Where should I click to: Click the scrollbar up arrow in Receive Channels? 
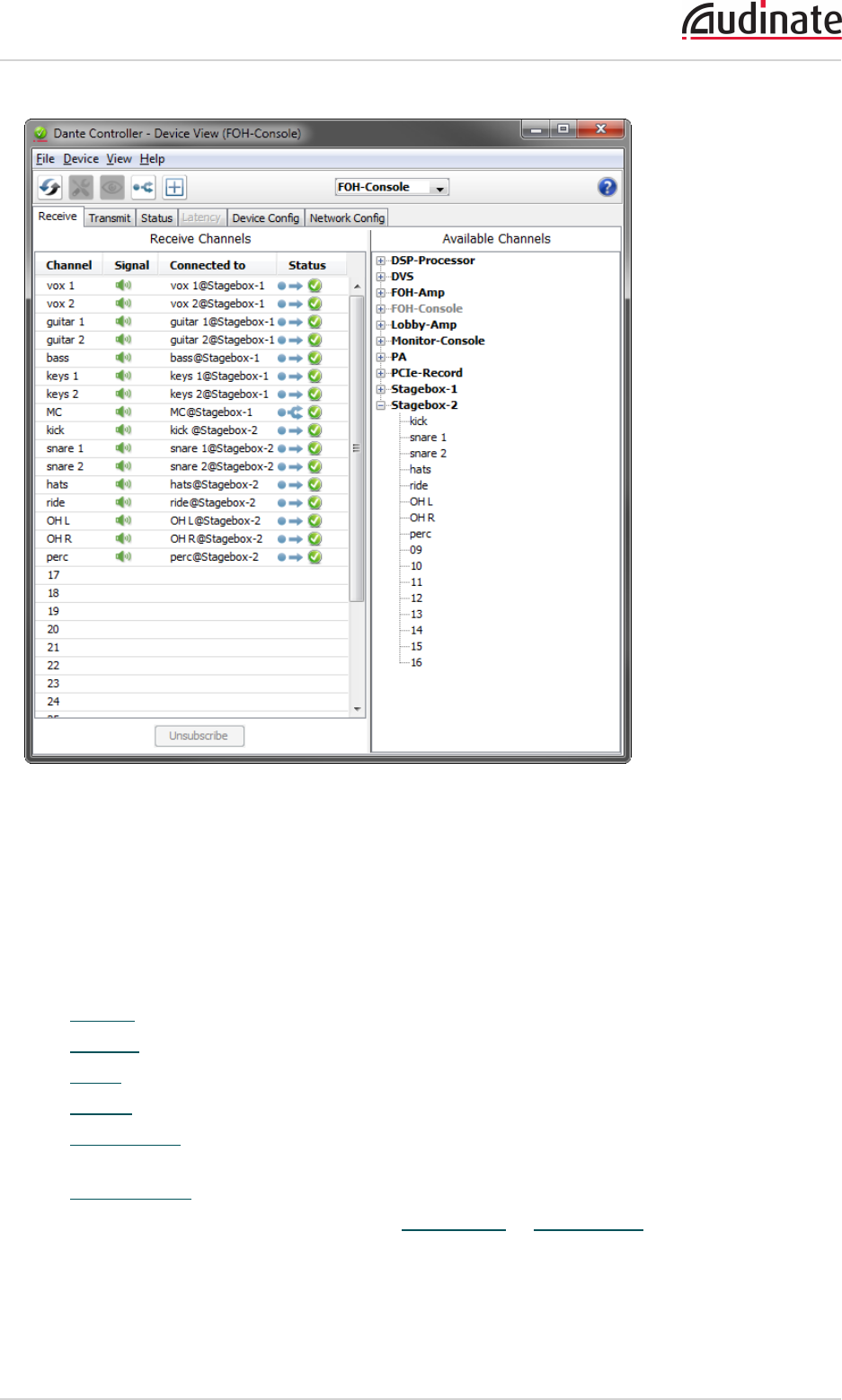point(357,287)
